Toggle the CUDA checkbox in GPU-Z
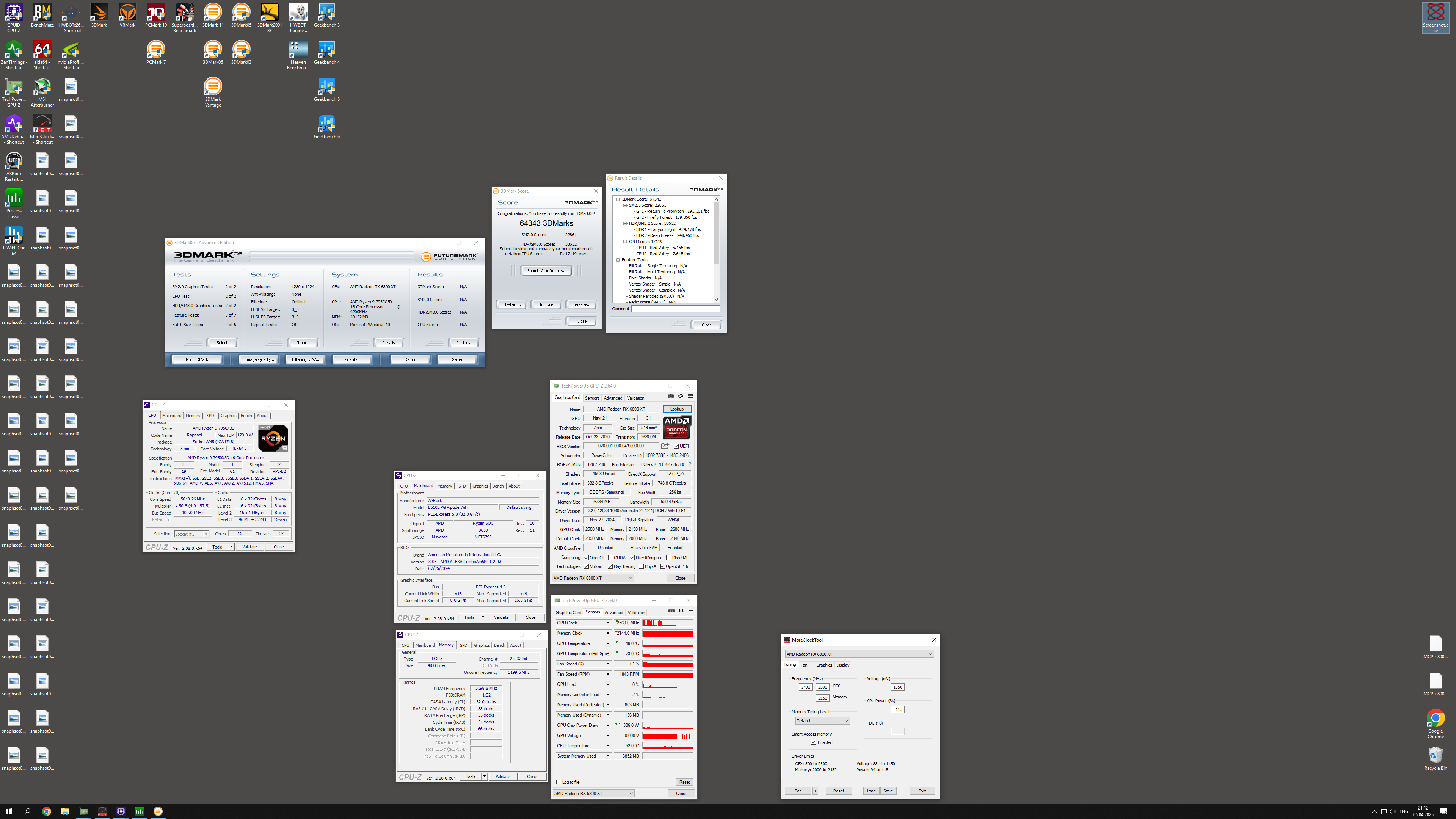This screenshot has height=819, width=1456. (610, 558)
